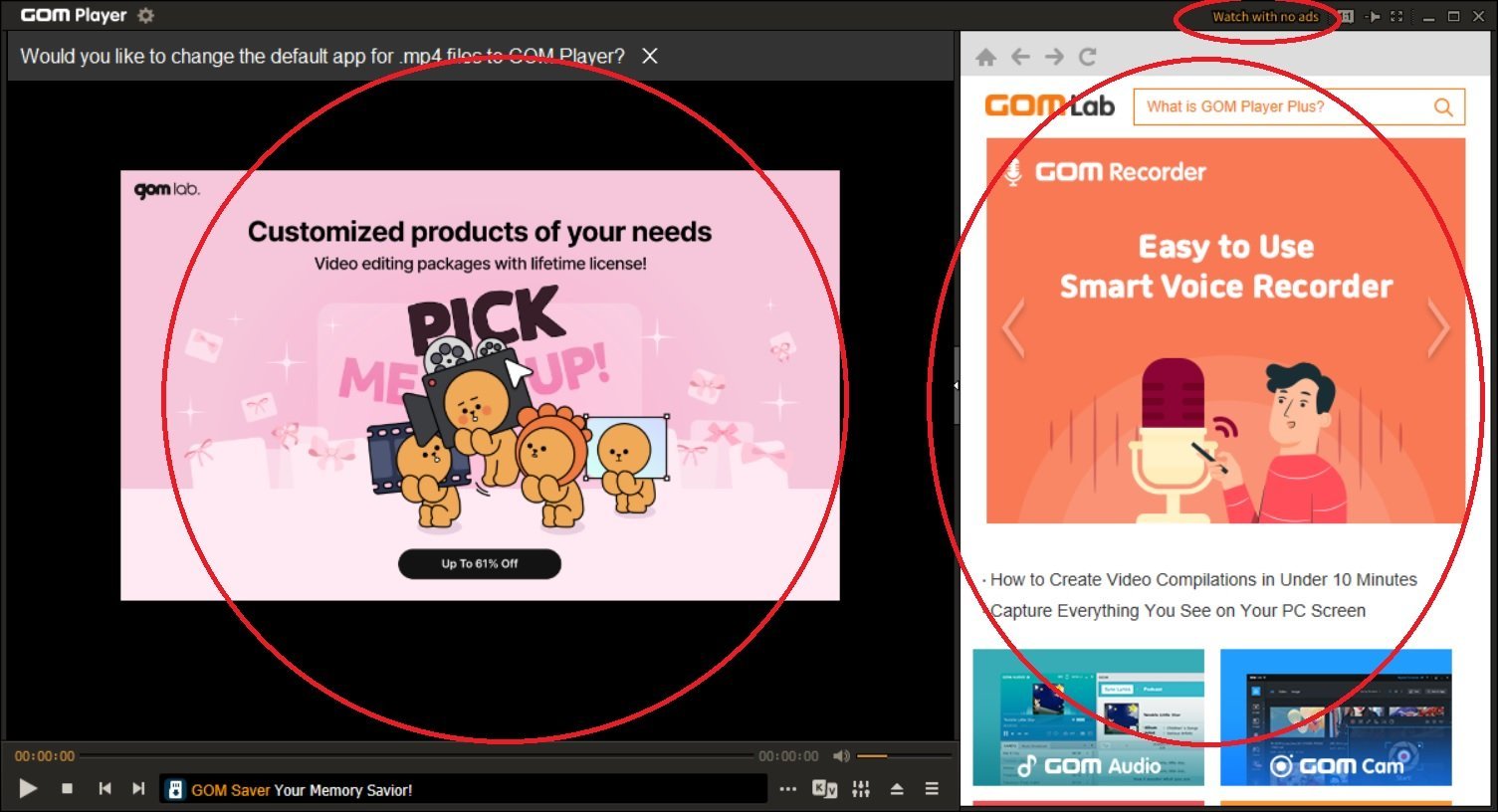The width and height of the screenshot is (1498, 812).
Task: Show next banner with right chevron
Action: pyautogui.click(x=1438, y=327)
